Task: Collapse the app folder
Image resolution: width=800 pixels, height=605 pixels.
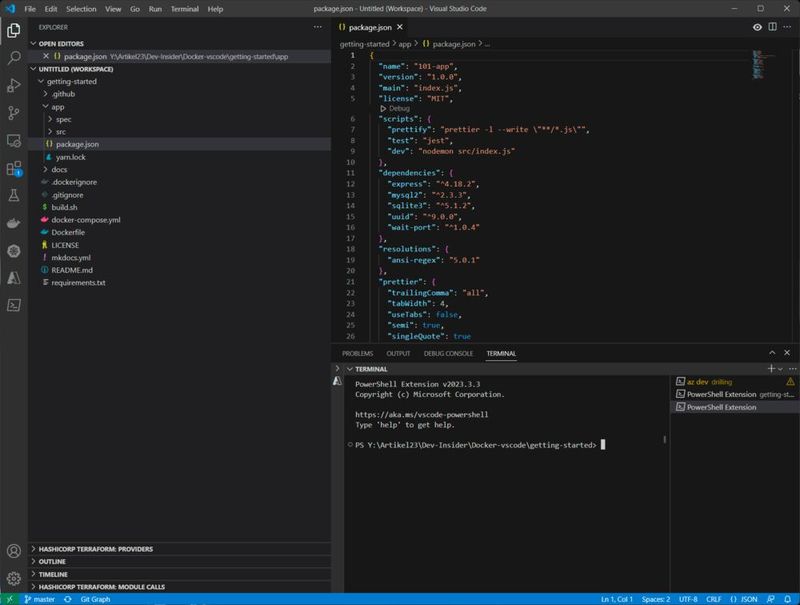Action: pos(45,106)
